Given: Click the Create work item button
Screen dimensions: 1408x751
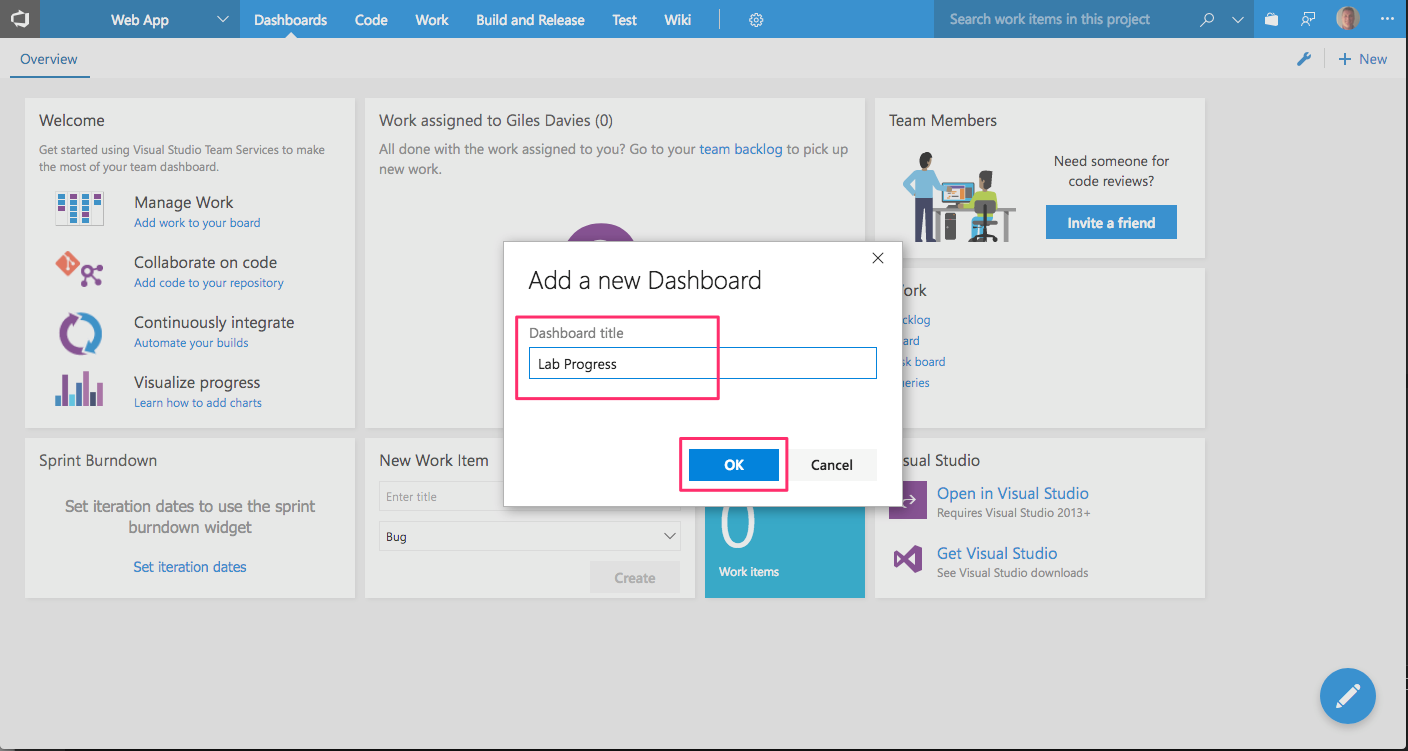Looking at the screenshot, I should 635,577.
